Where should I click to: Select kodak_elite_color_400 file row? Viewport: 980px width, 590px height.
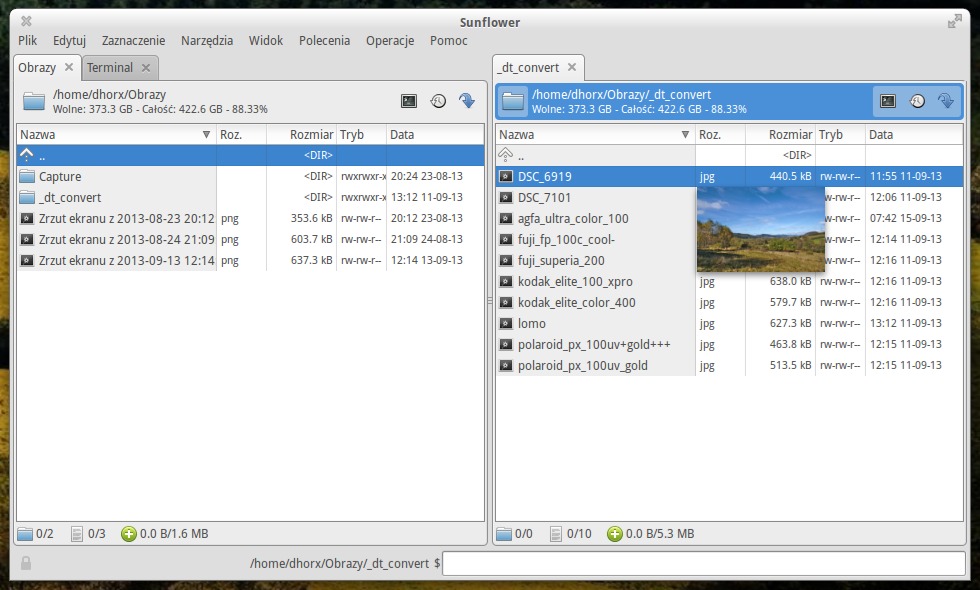pyautogui.click(x=729, y=302)
